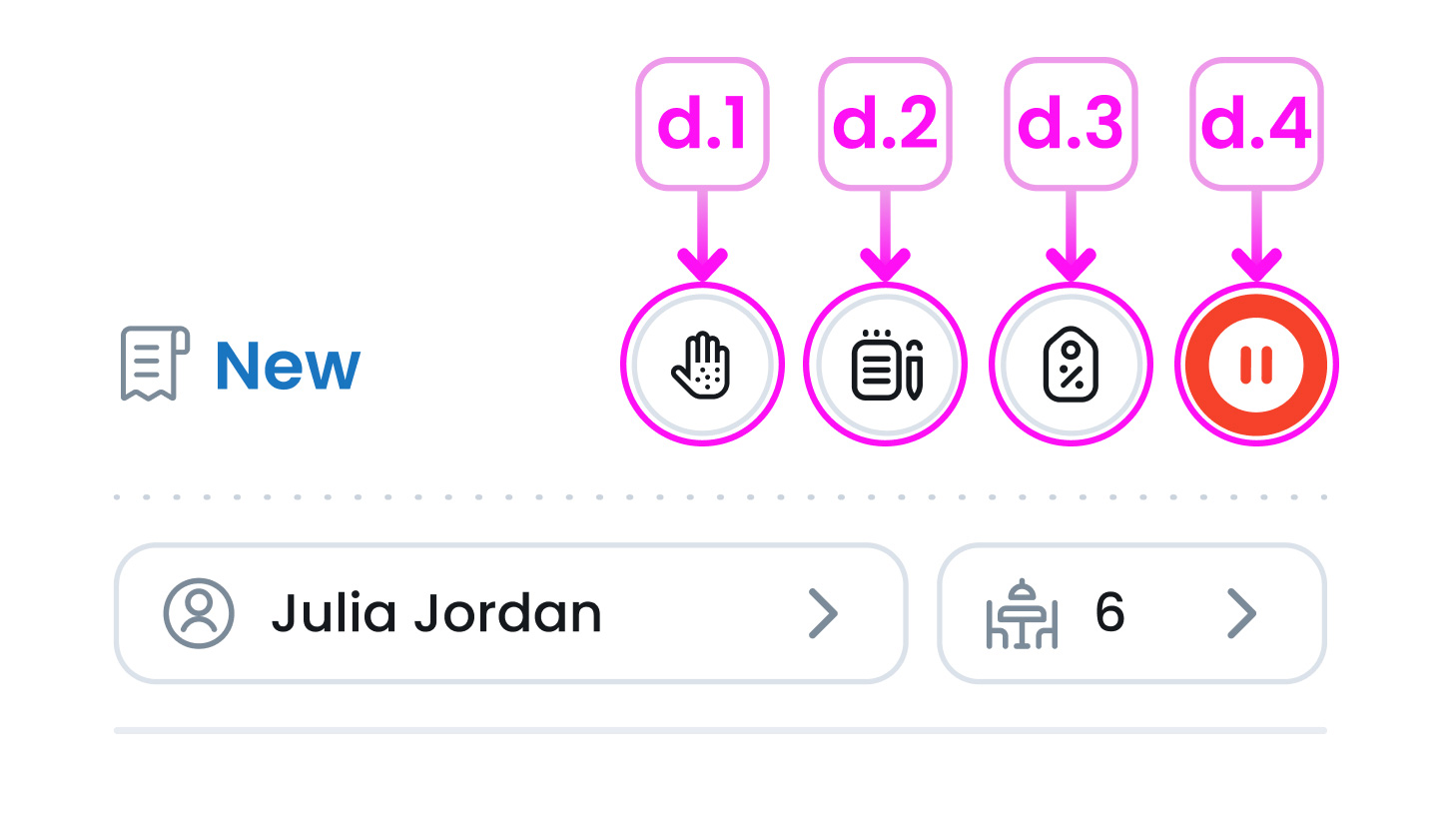Click the solid gray bottom separator
Viewport: 1456px width, 821px height.
coord(719,730)
